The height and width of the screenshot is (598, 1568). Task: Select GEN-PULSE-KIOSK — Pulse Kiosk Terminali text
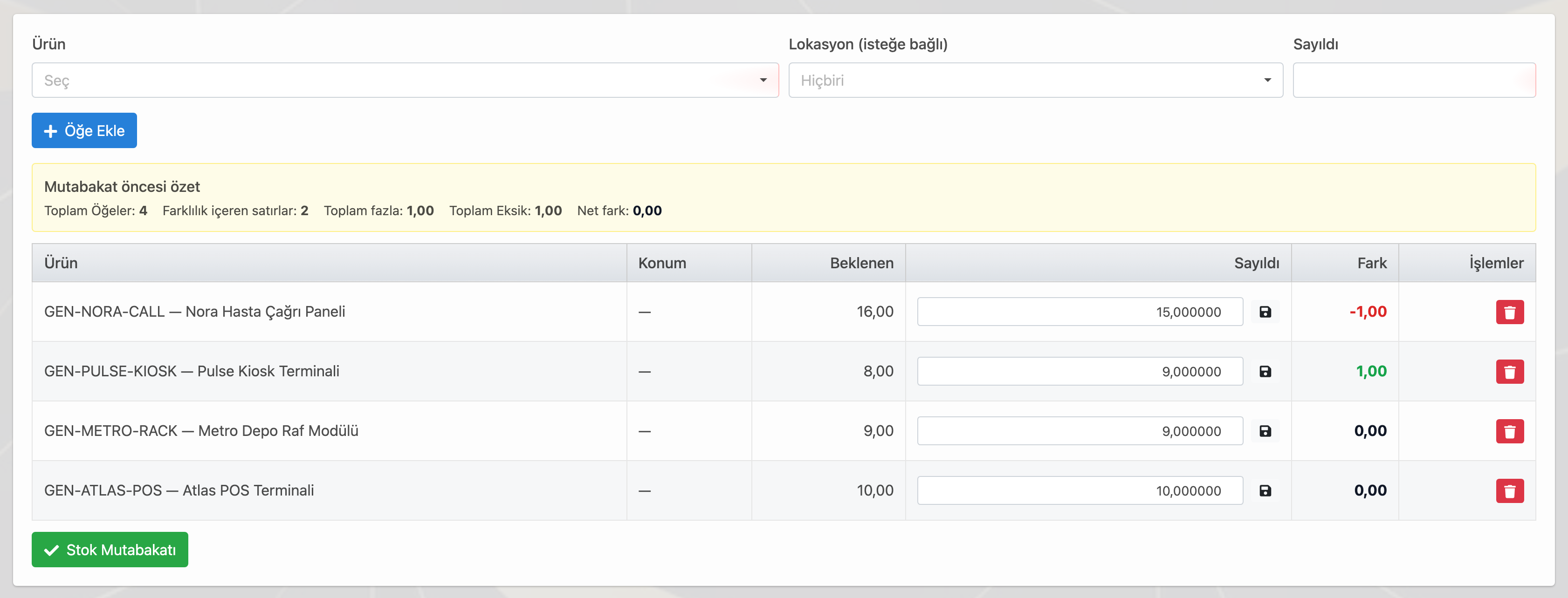coord(192,371)
